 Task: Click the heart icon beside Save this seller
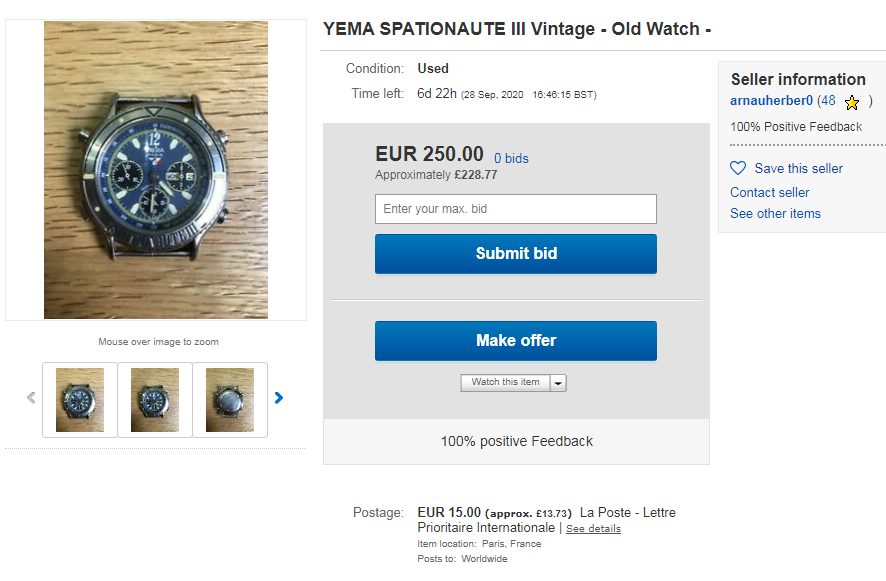(738, 168)
